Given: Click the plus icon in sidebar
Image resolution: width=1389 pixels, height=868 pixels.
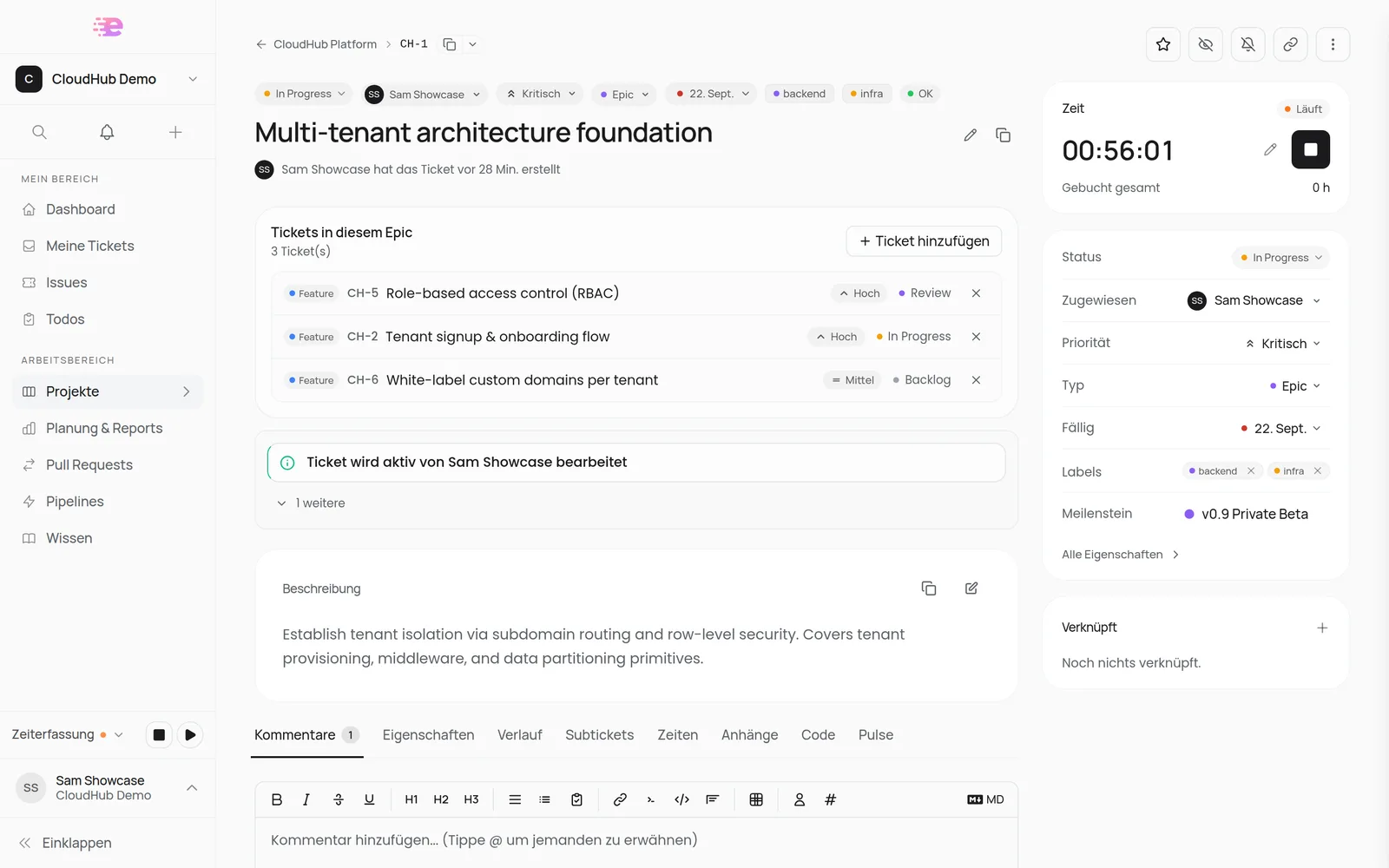Looking at the screenshot, I should point(175,132).
